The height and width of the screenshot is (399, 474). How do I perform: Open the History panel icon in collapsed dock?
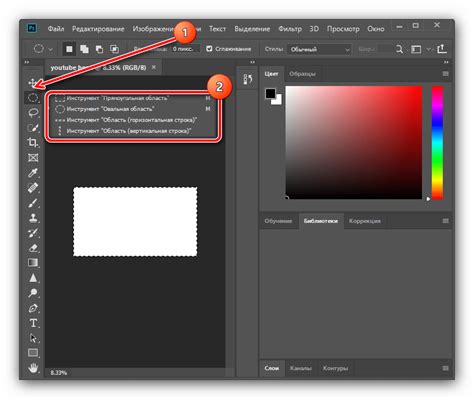(247, 79)
